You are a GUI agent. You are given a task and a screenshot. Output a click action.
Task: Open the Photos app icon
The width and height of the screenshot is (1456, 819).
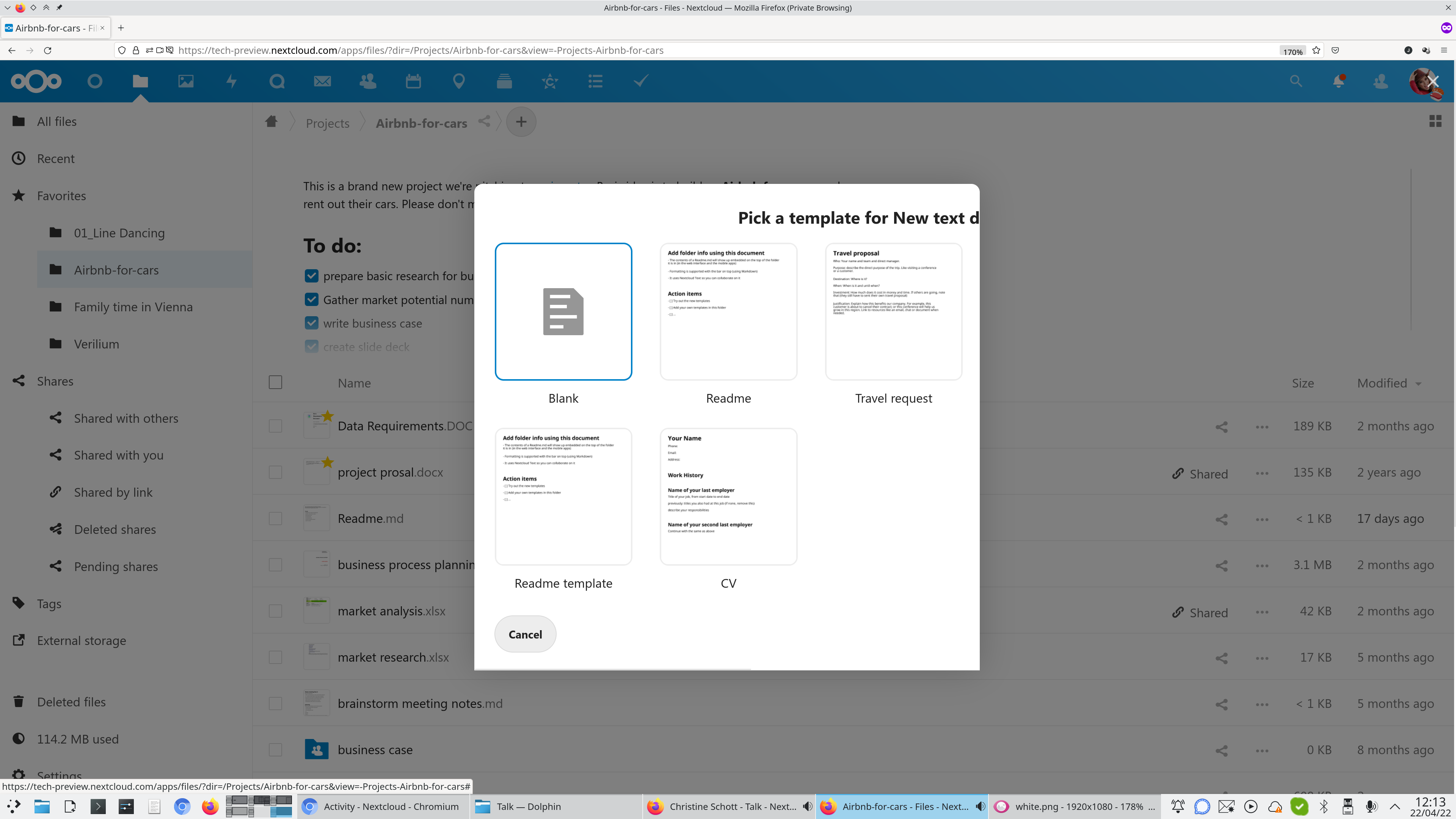coord(185,82)
